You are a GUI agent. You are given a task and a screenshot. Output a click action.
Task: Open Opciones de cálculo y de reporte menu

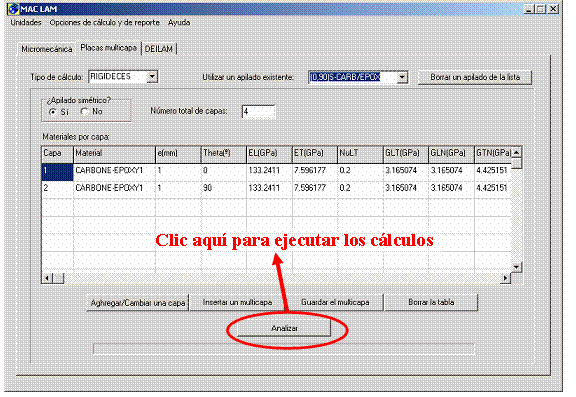[x=104, y=22]
